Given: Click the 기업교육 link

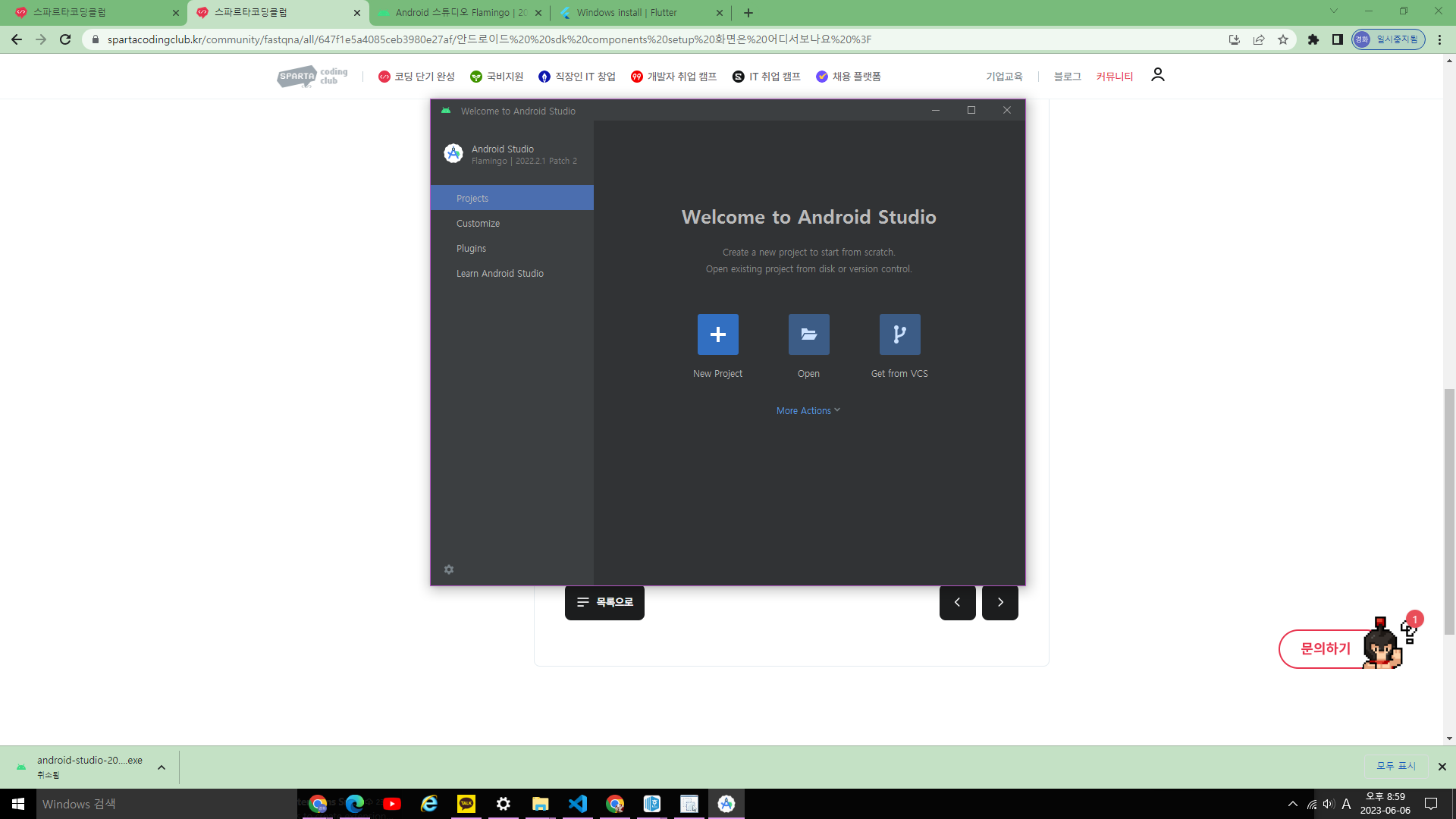Looking at the screenshot, I should 1004,77.
